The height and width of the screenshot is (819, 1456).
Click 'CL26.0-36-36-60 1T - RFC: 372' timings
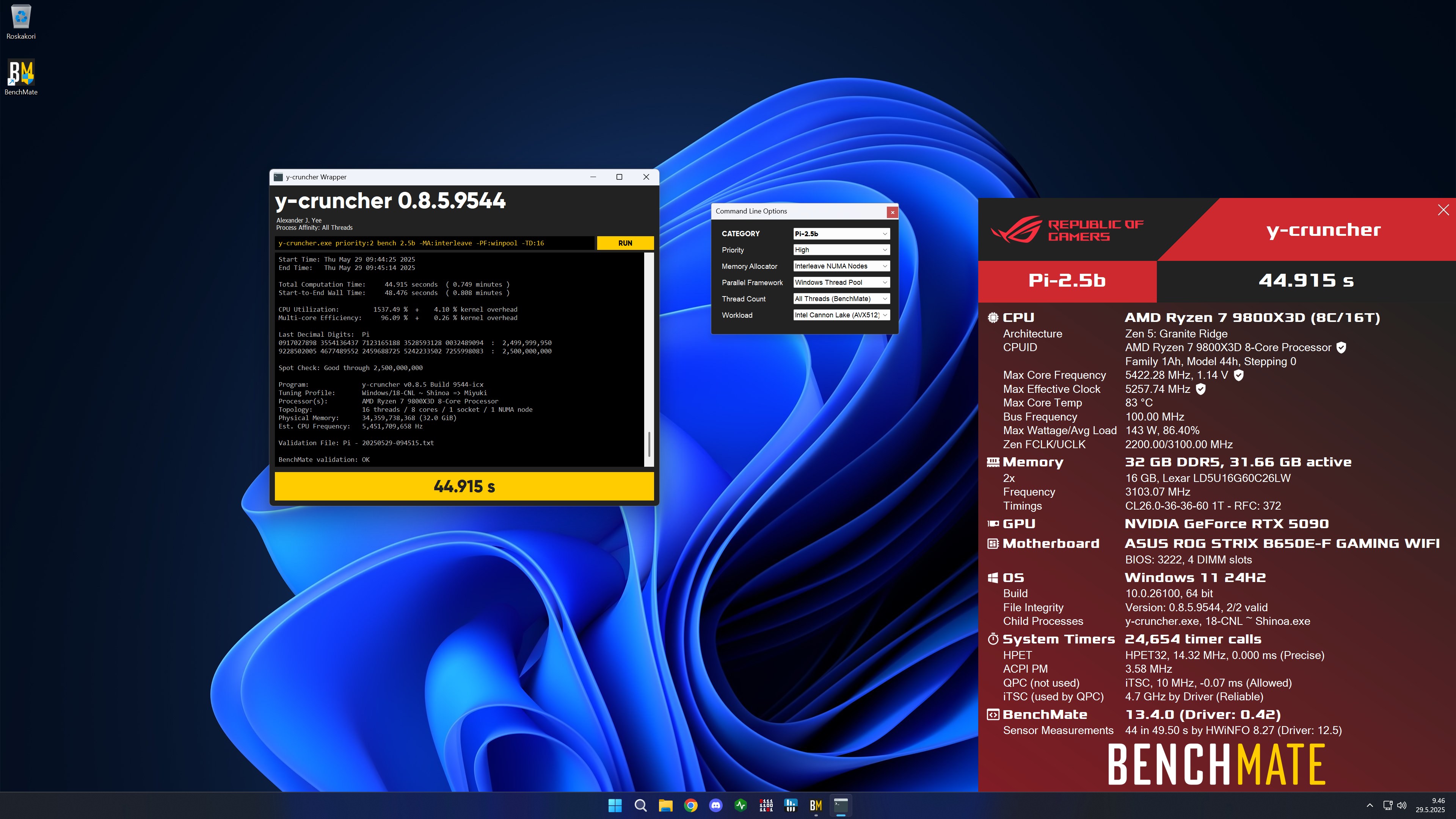pyautogui.click(x=1203, y=506)
